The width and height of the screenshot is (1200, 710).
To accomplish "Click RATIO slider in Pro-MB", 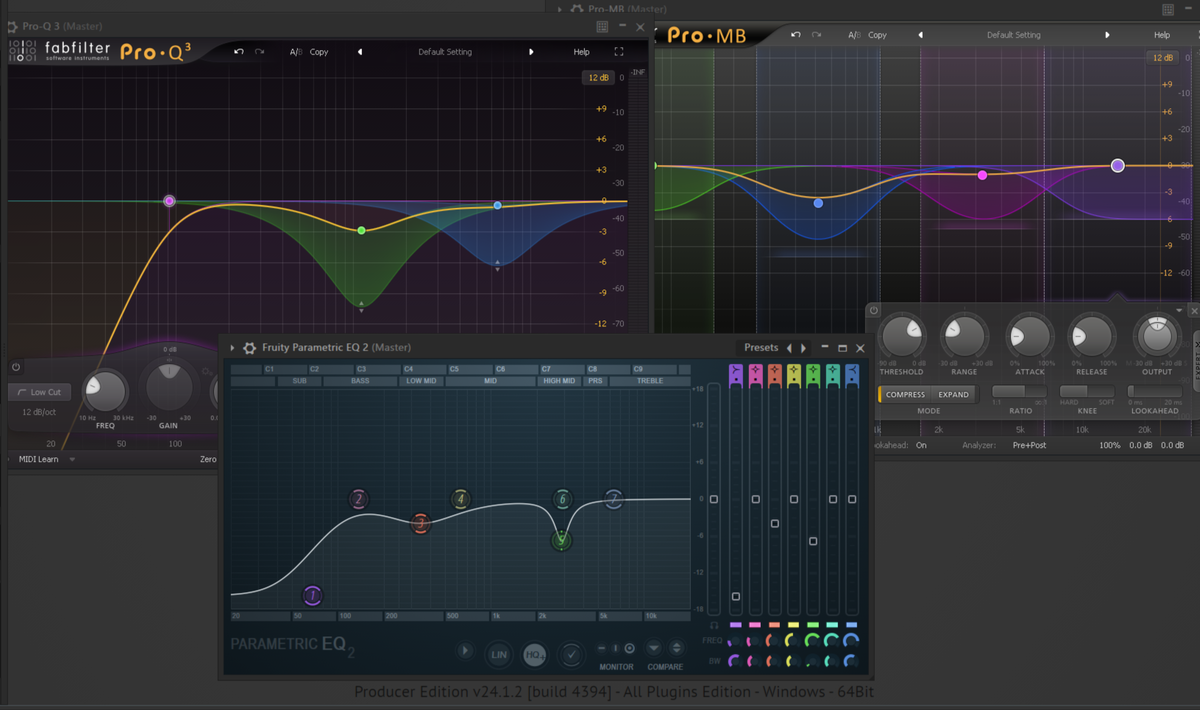I will pos(1020,391).
